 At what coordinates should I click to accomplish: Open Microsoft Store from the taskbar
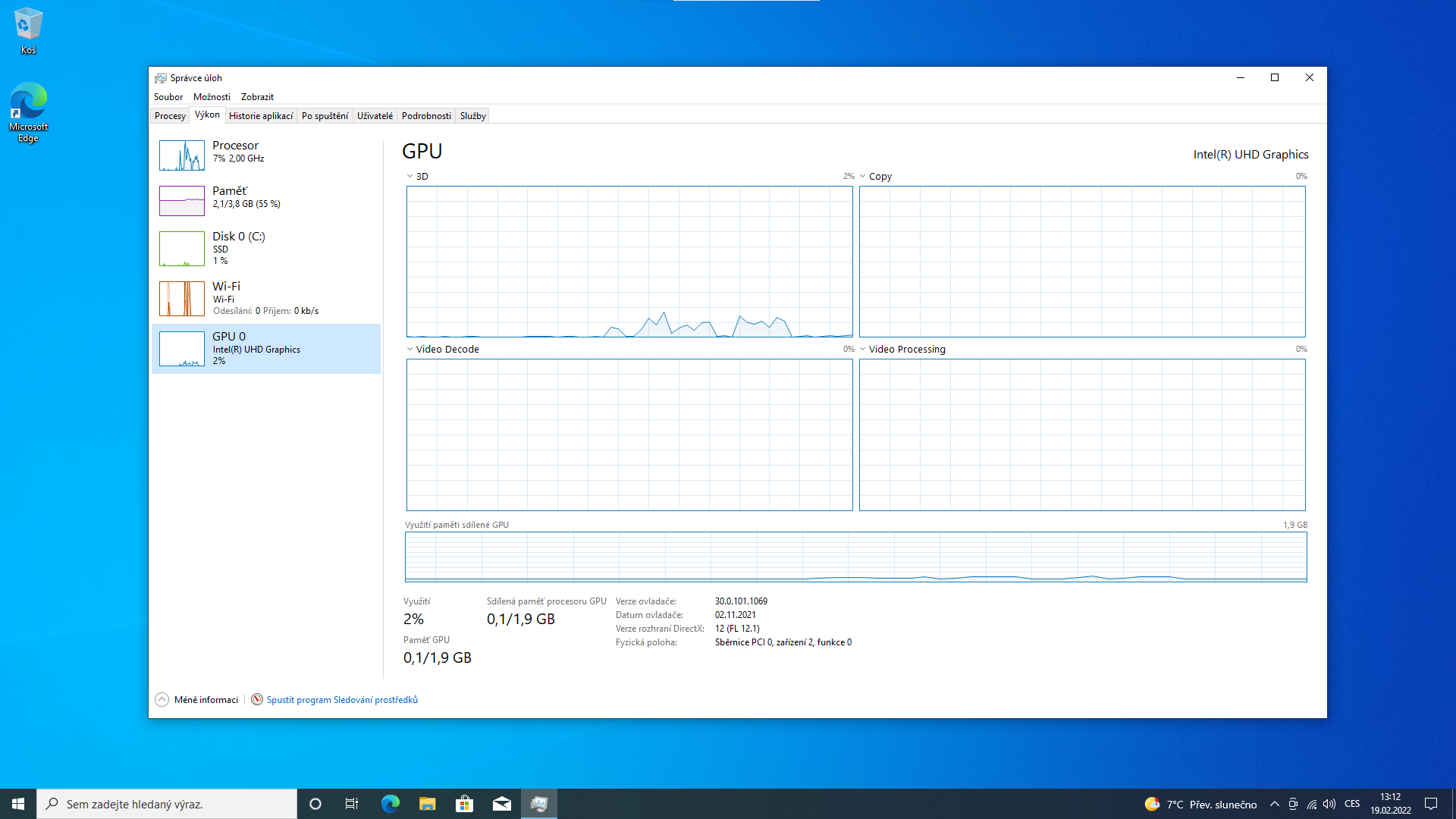[464, 804]
